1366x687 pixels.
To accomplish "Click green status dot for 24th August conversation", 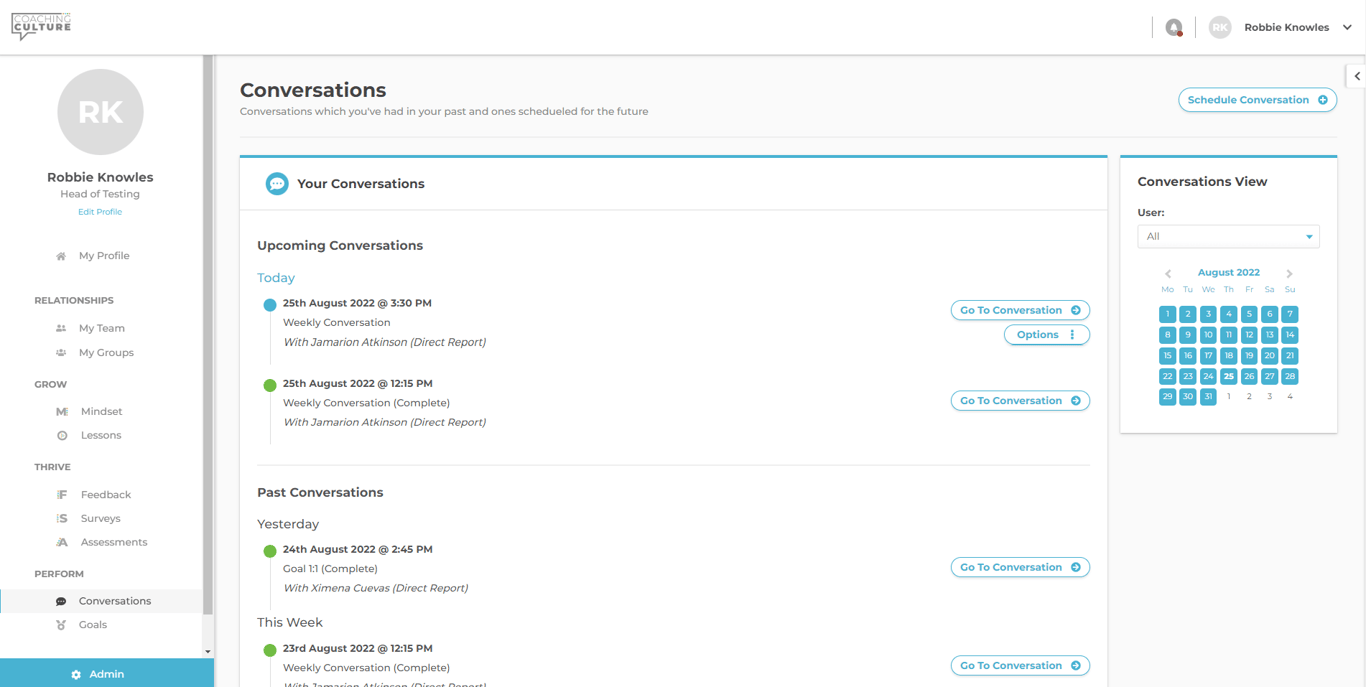I will (x=270, y=551).
